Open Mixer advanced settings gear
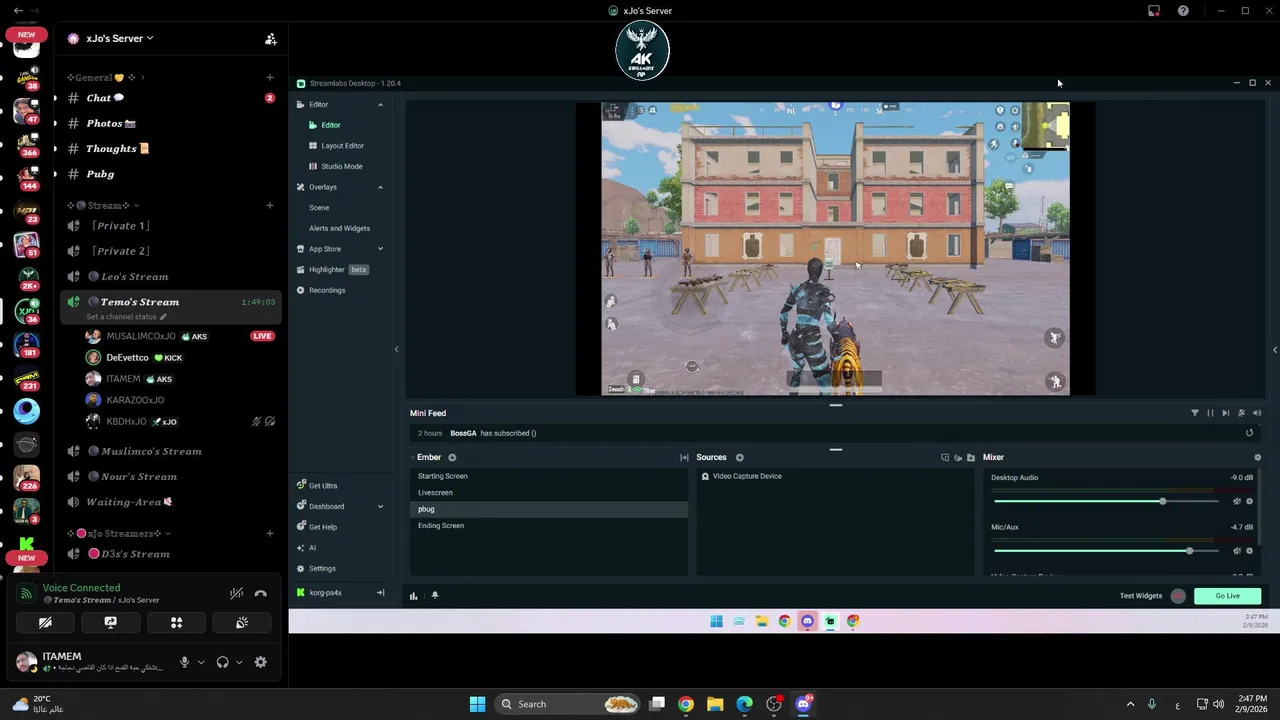 tap(1258, 458)
